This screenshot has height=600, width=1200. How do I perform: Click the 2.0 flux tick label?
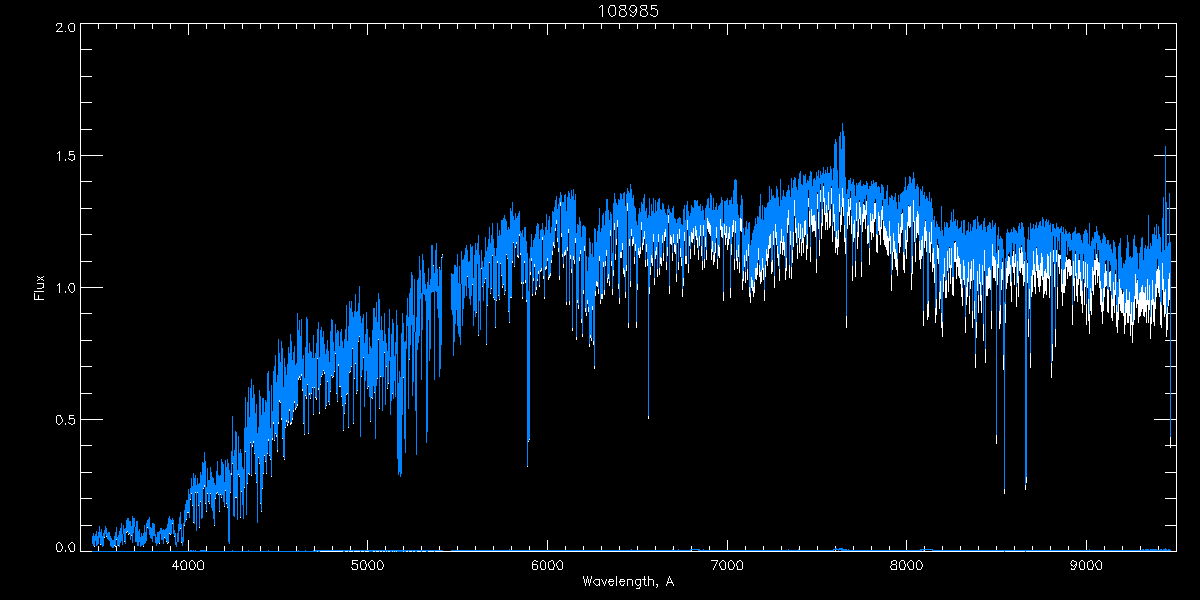click(65, 28)
